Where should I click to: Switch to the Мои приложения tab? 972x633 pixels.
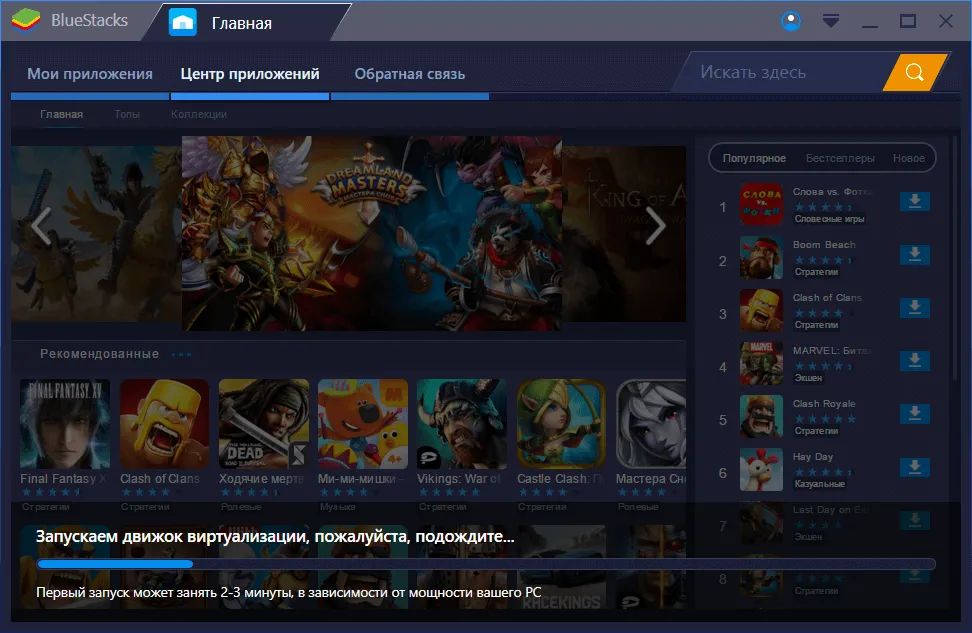pos(90,74)
